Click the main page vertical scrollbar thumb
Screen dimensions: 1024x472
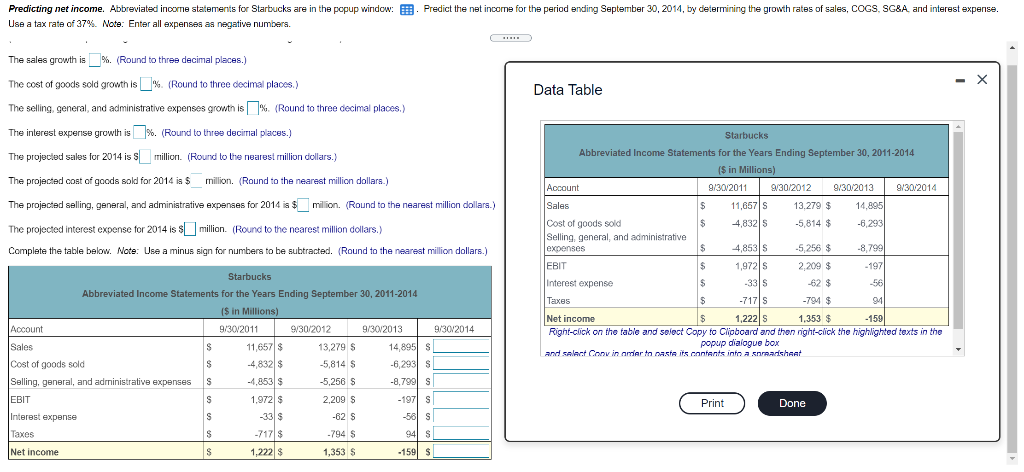point(1012,258)
